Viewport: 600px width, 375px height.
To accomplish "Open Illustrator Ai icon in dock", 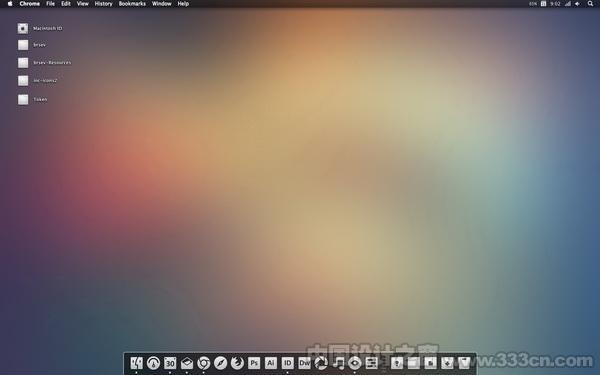I will (271, 363).
